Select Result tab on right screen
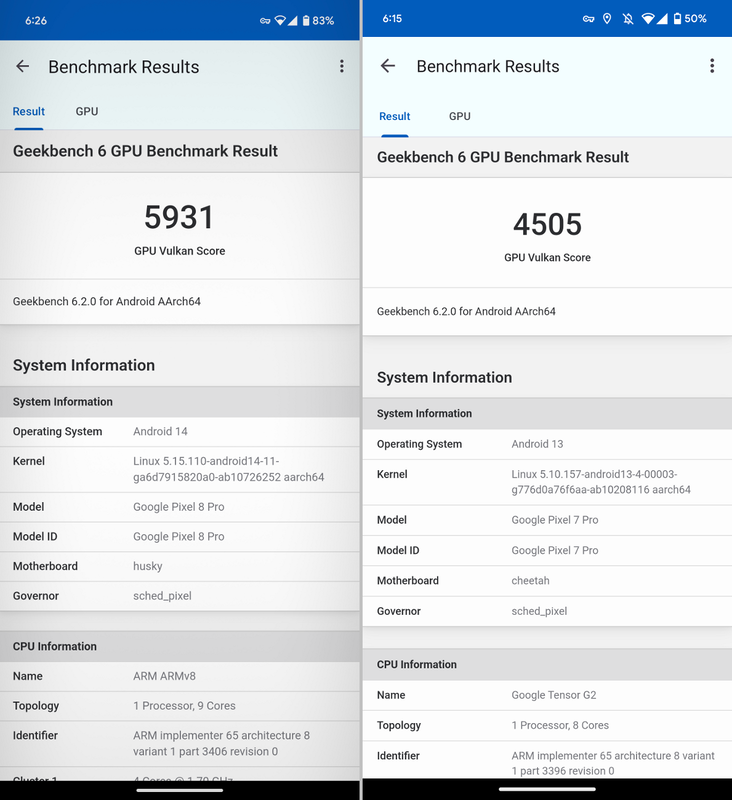This screenshot has width=732, height=800. point(394,116)
